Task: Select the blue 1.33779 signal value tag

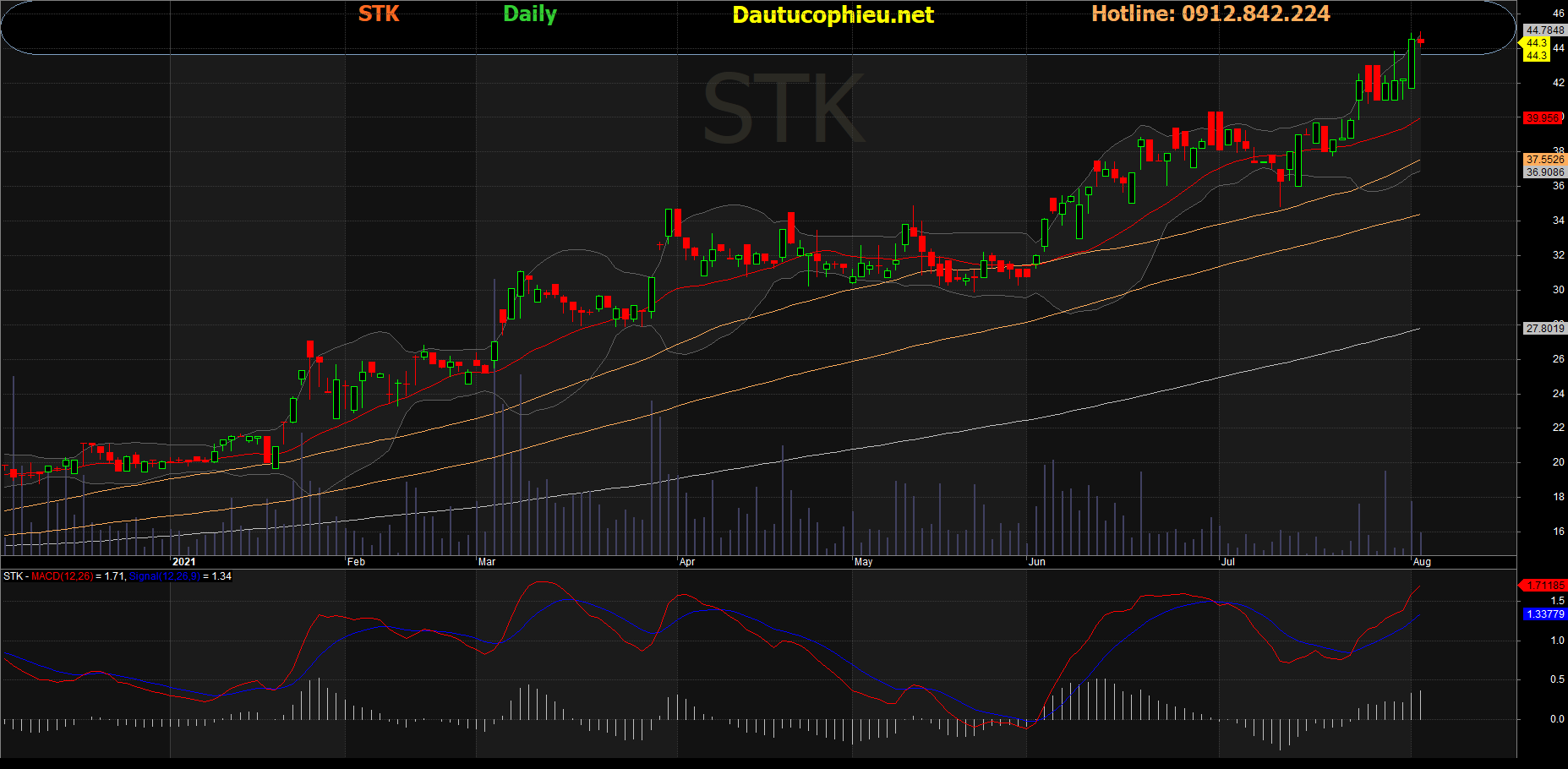Action: [1544, 614]
